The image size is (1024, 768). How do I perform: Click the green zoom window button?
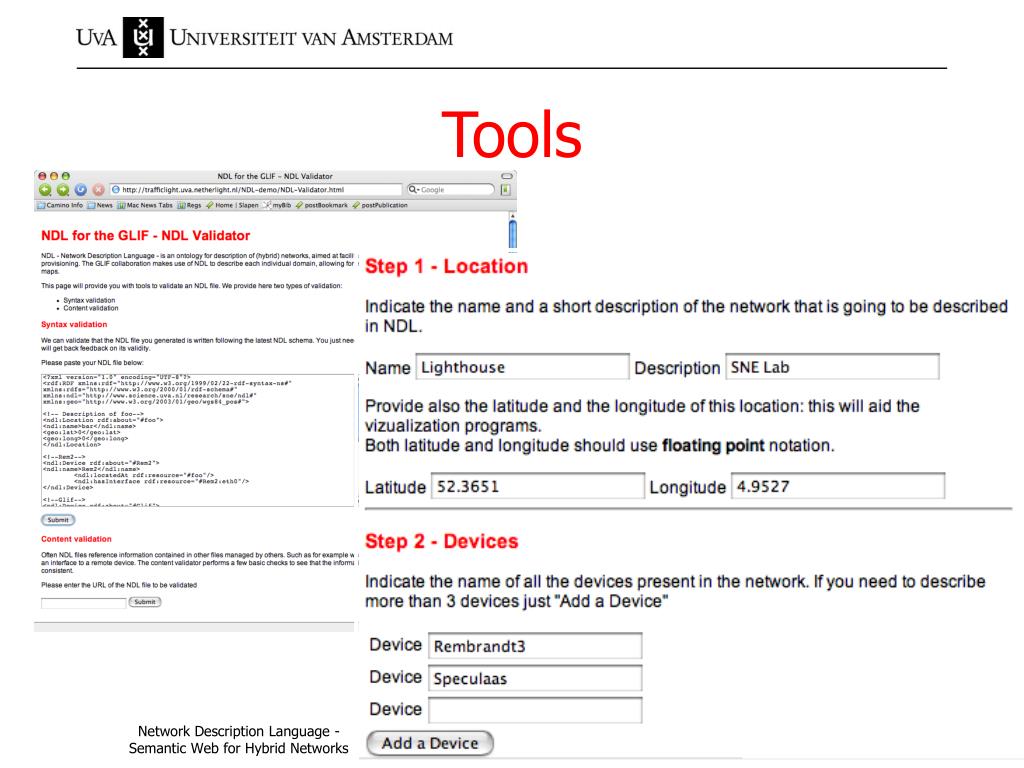[65, 176]
